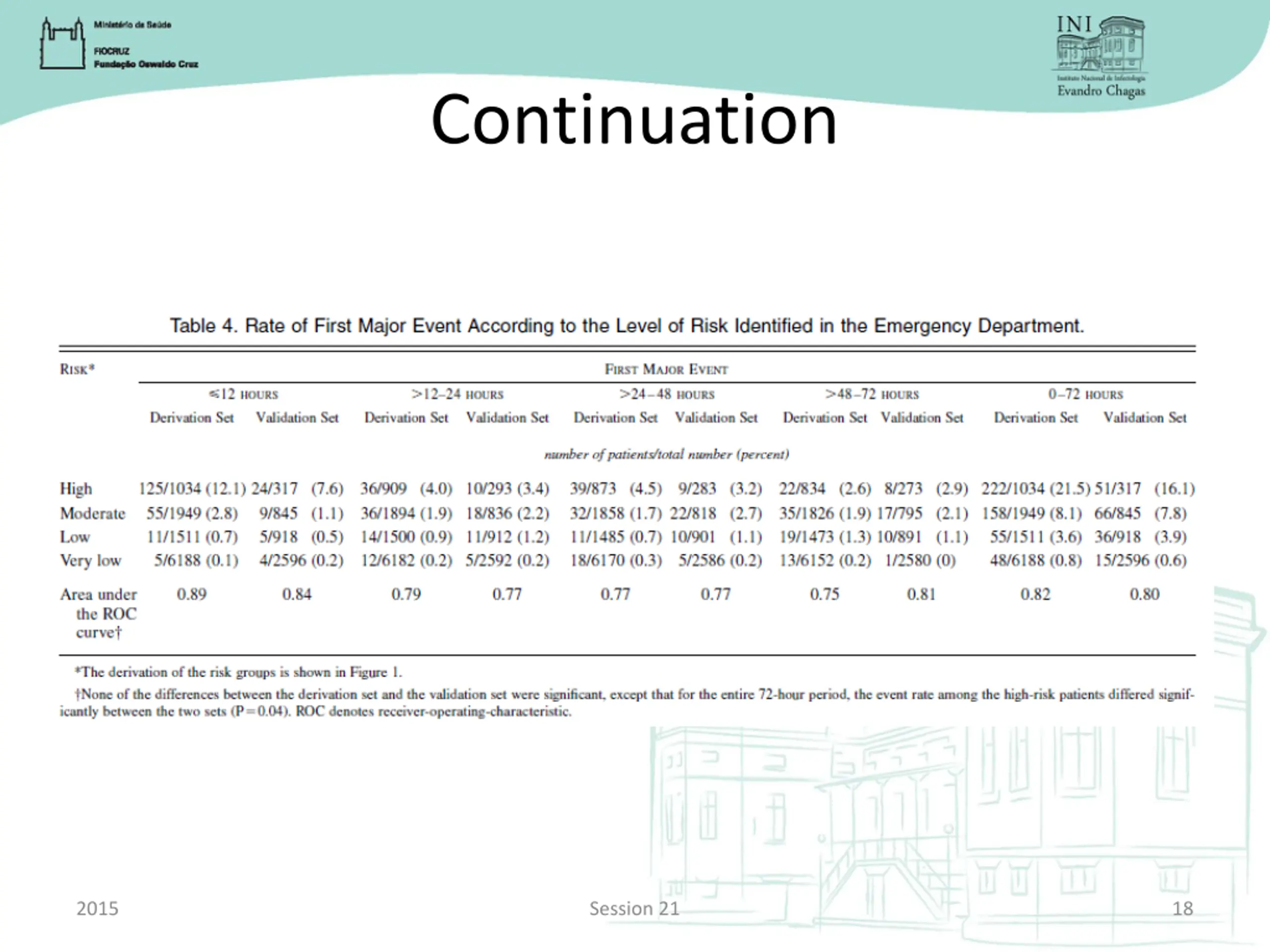Click the 0.89 ROC area value
This screenshot has width=1270, height=952.
(x=191, y=594)
